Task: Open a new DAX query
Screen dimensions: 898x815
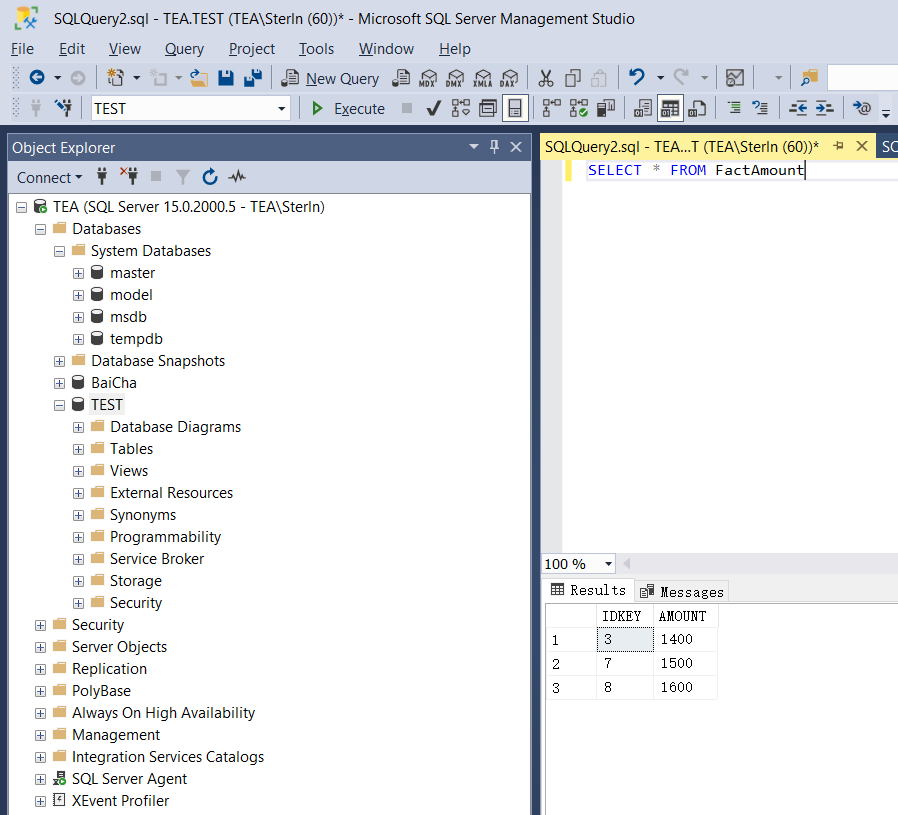Action: click(509, 78)
